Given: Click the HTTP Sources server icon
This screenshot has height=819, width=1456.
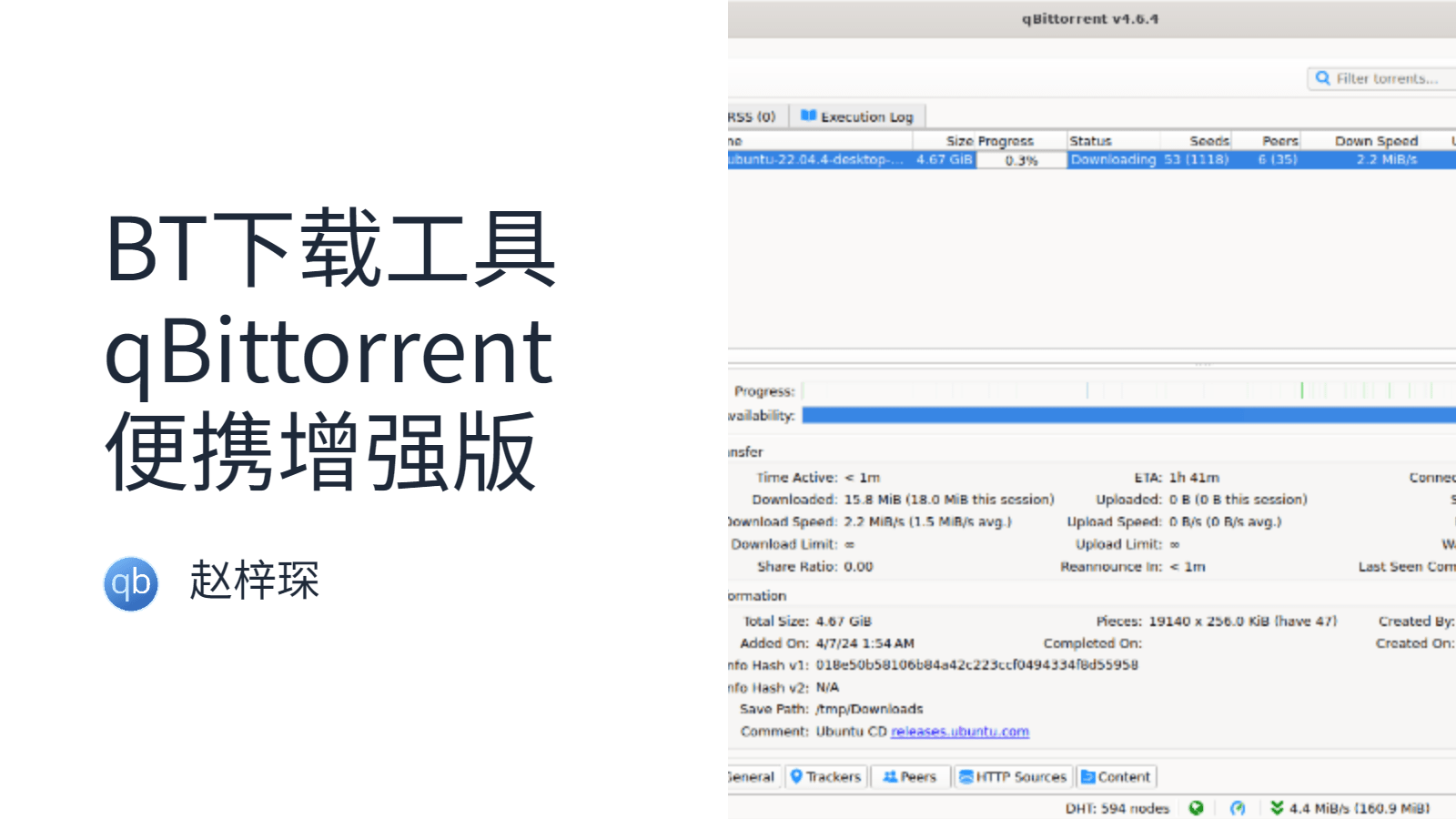Looking at the screenshot, I should coord(966,776).
